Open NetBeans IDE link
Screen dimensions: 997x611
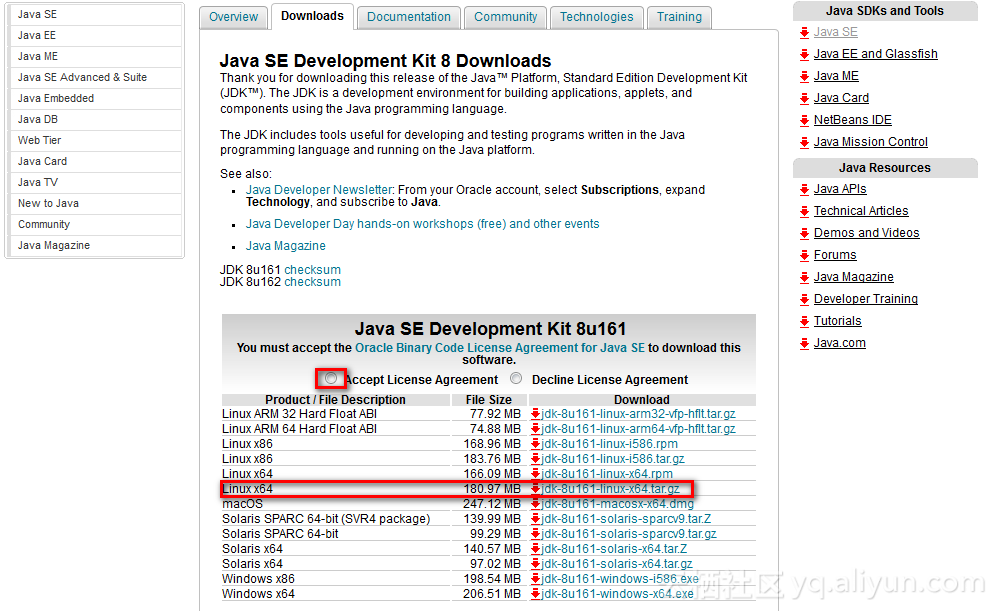pos(853,120)
